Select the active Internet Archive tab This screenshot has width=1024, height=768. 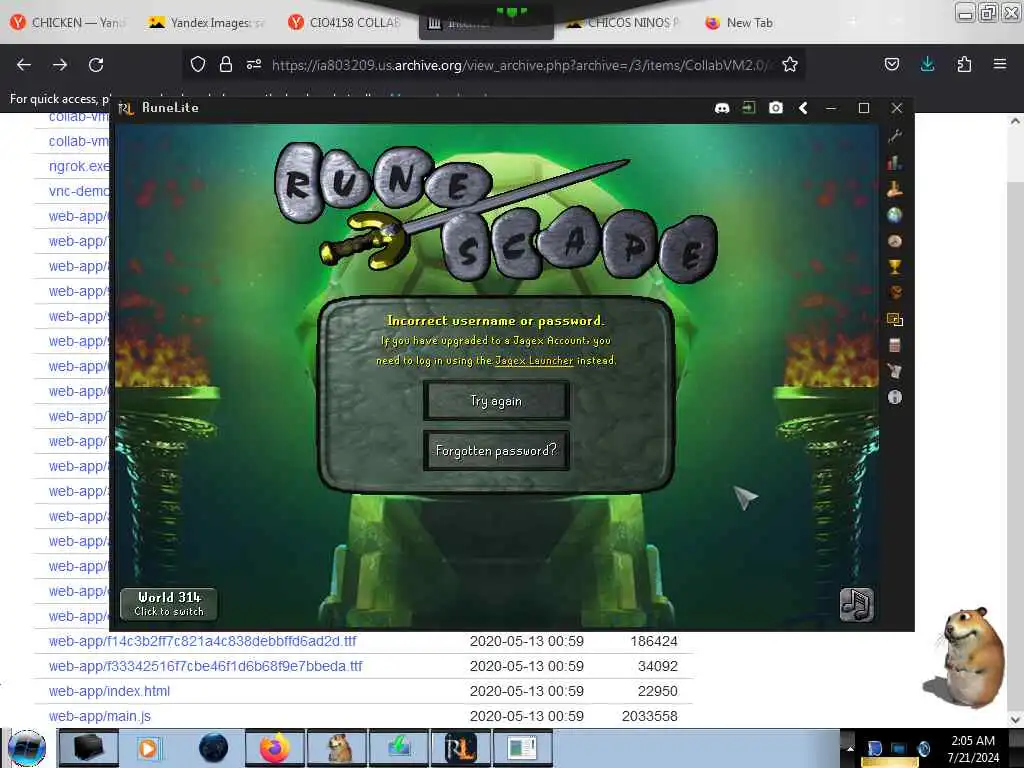486,24
